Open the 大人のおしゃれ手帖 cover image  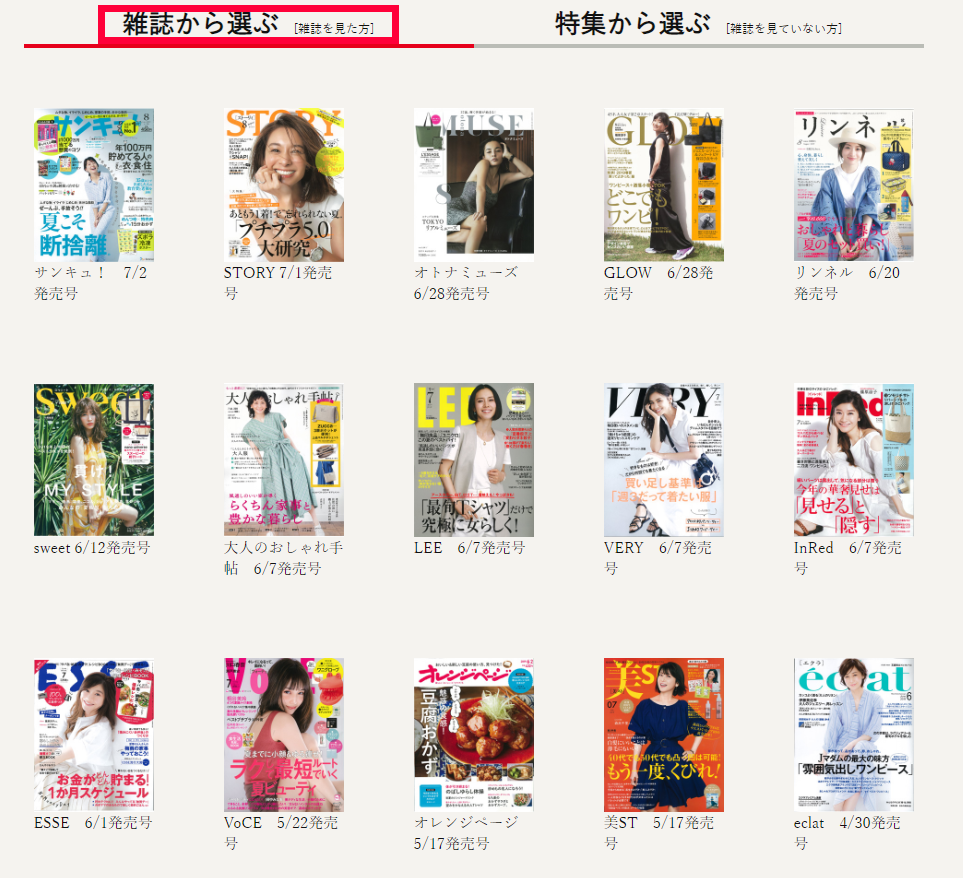(x=284, y=459)
